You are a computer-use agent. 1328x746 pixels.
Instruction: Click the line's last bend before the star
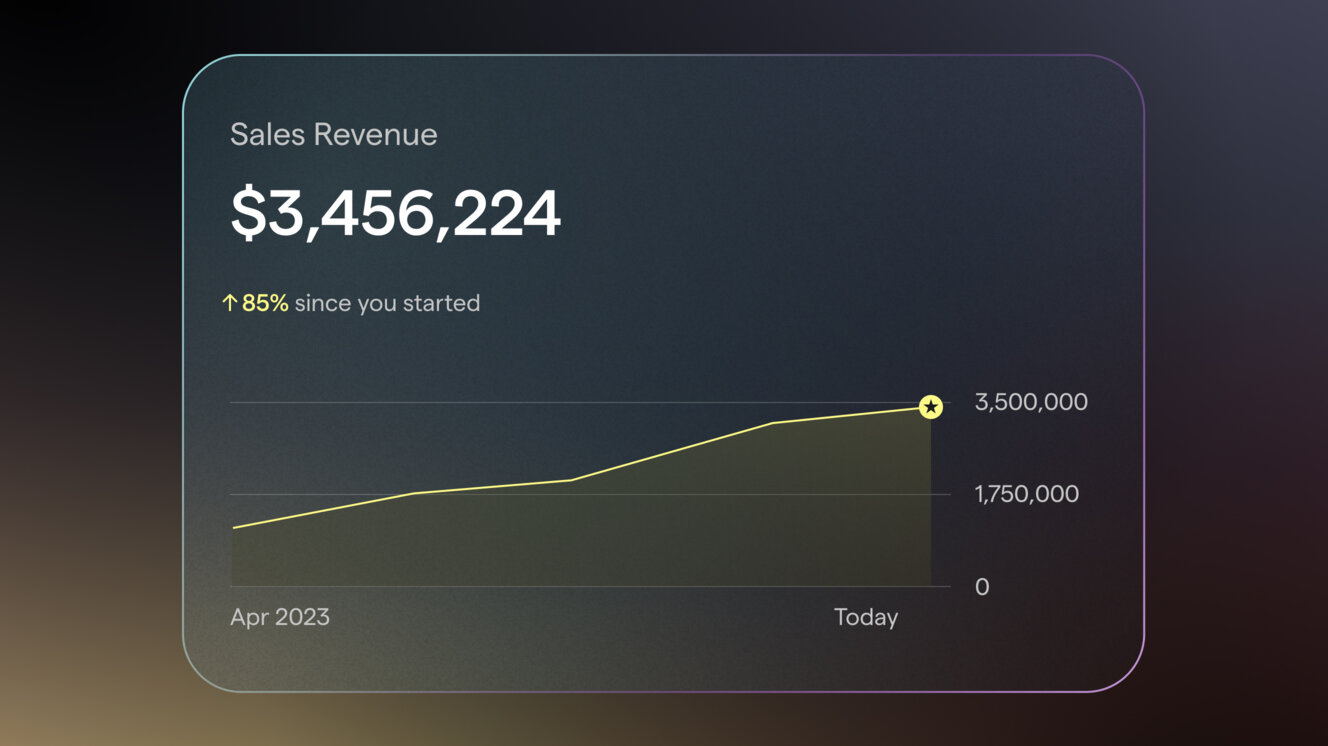click(x=772, y=423)
